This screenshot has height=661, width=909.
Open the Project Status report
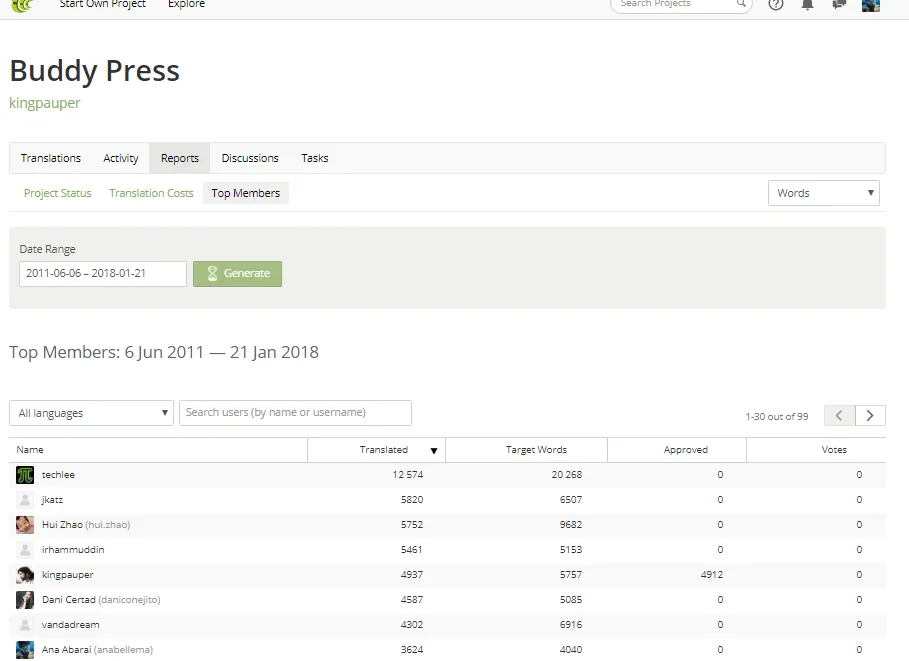click(x=57, y=193)
